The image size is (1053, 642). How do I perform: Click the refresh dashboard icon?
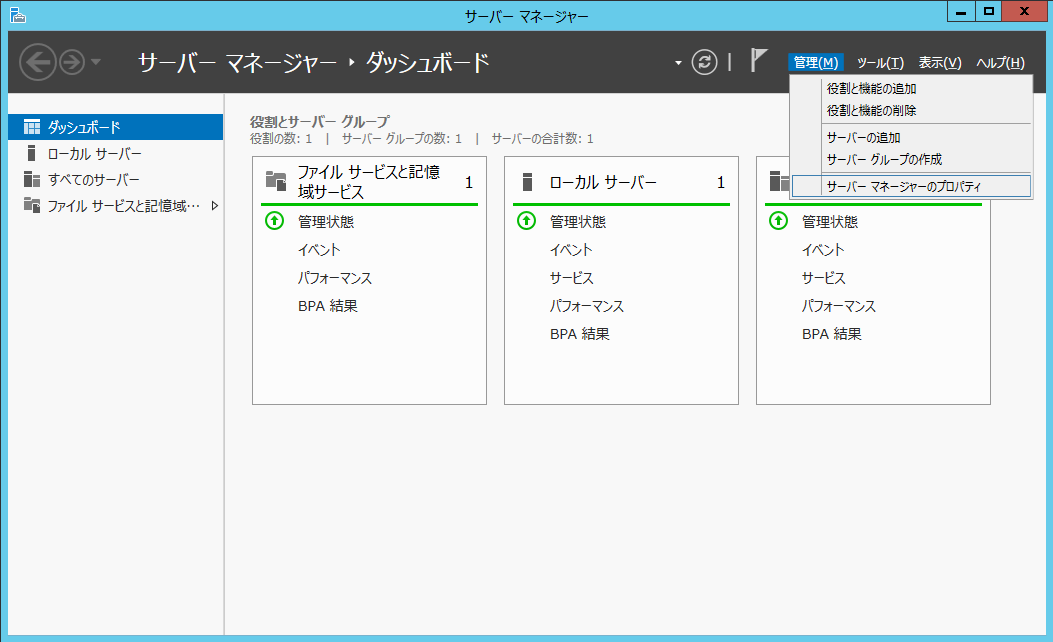[x=705, y=62]
